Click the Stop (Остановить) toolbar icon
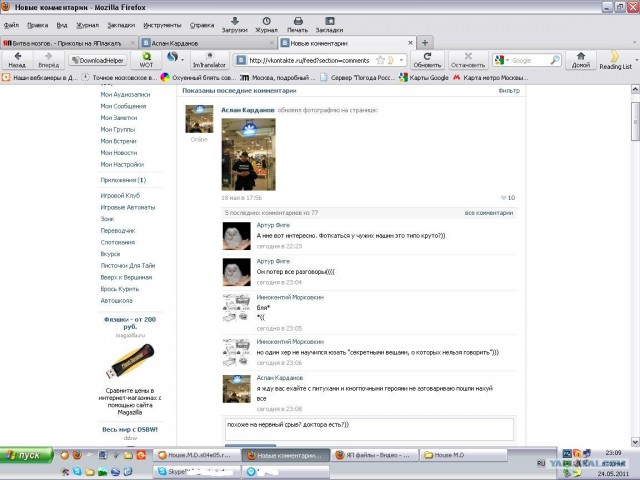640x480 pixels. point(467,57)
